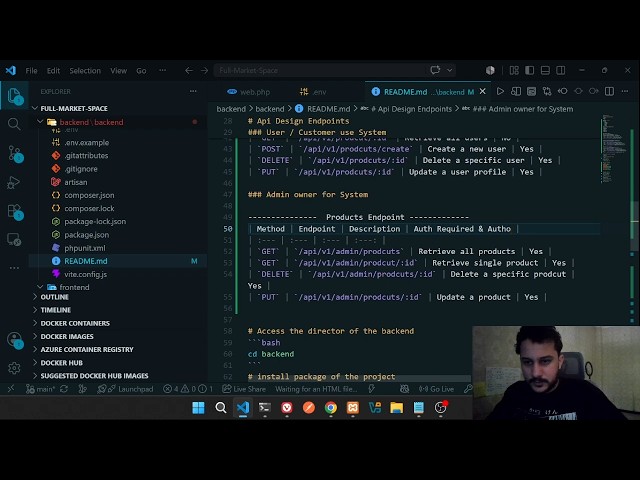Open the Source Control view
Screen dimensions: 640x480
pyautogui.click(x=15, y=153)
